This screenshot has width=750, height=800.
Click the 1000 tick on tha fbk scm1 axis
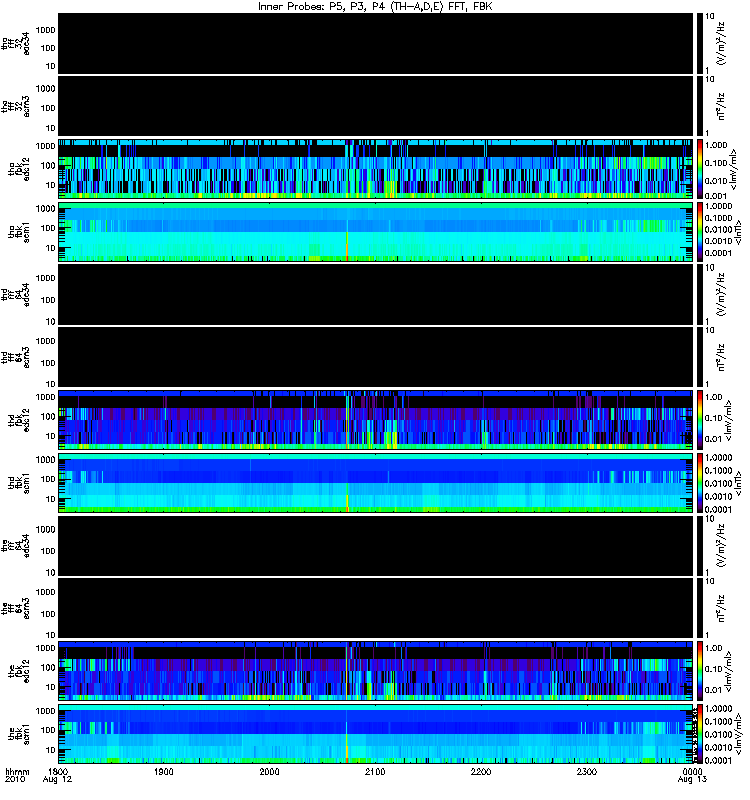click(x=45, y=209)
